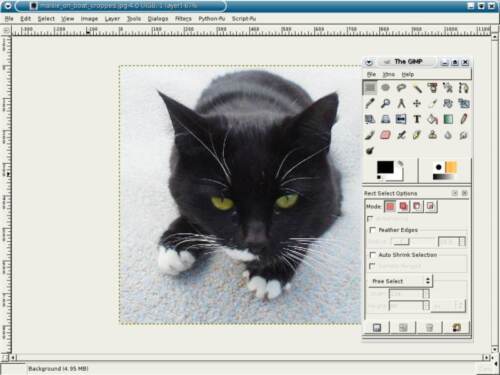
Task: Select the Move tool
Action: click(417, 103)
